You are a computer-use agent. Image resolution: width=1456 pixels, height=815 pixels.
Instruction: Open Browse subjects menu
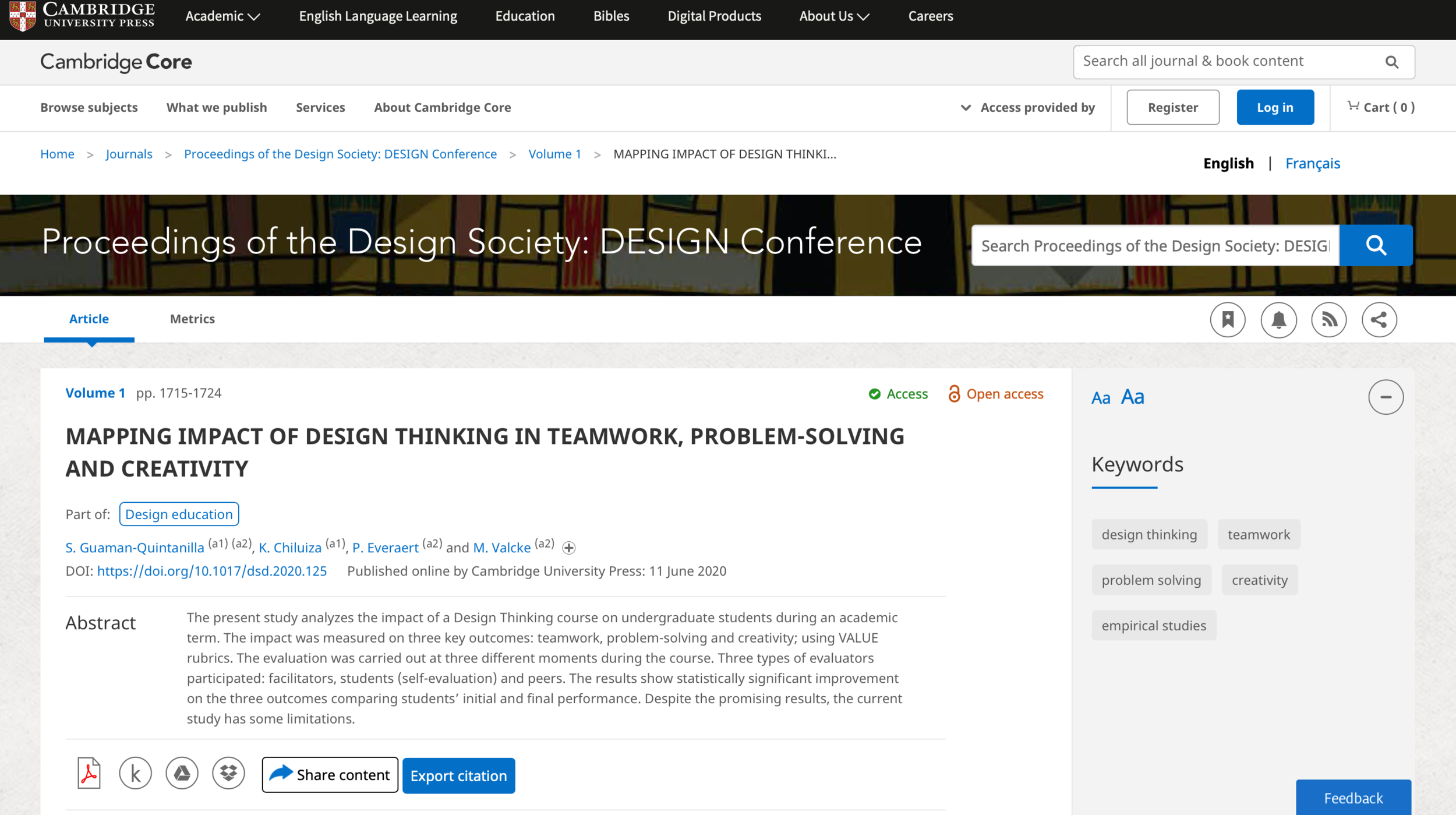(89, 107)
